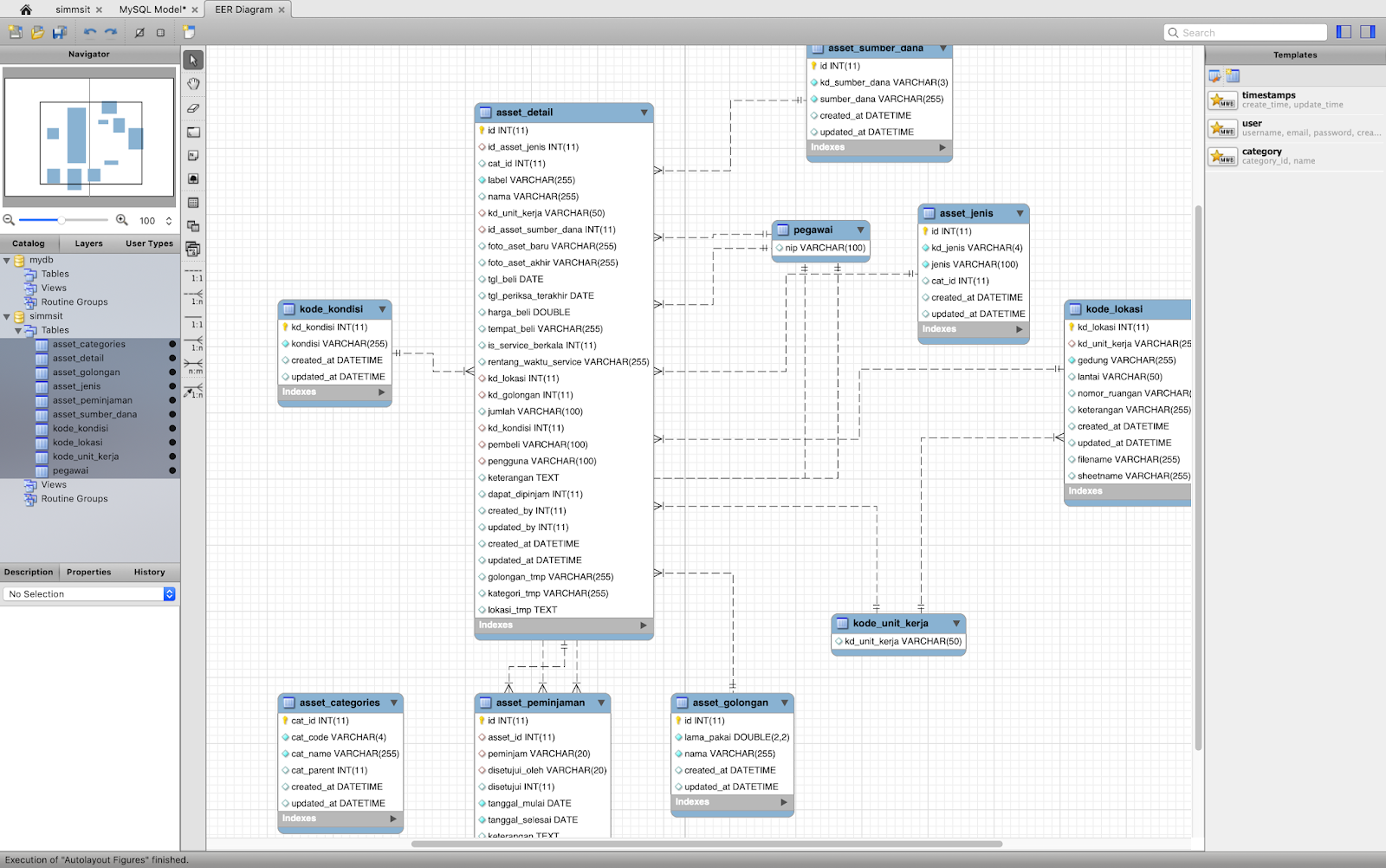The width and height of the screenshot is (1386, 868).
Task: Select the new layer tool
Action: 193,133
